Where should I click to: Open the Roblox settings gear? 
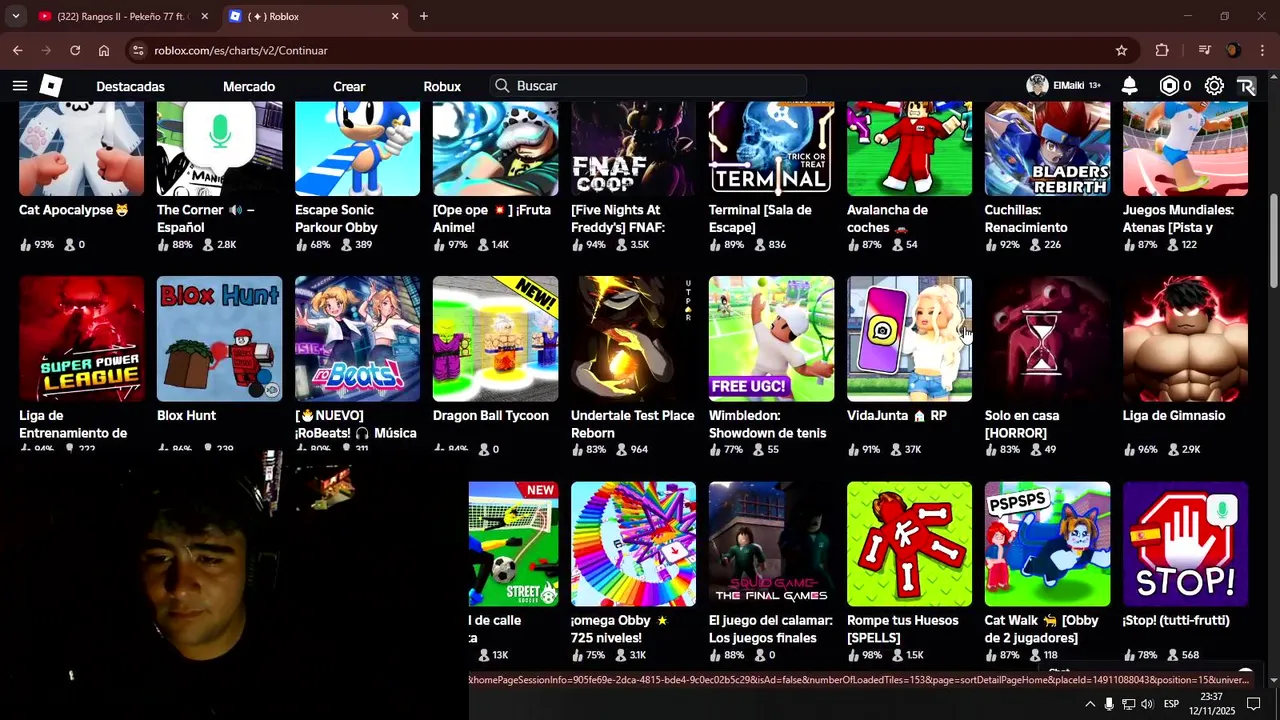point(1214,86)
